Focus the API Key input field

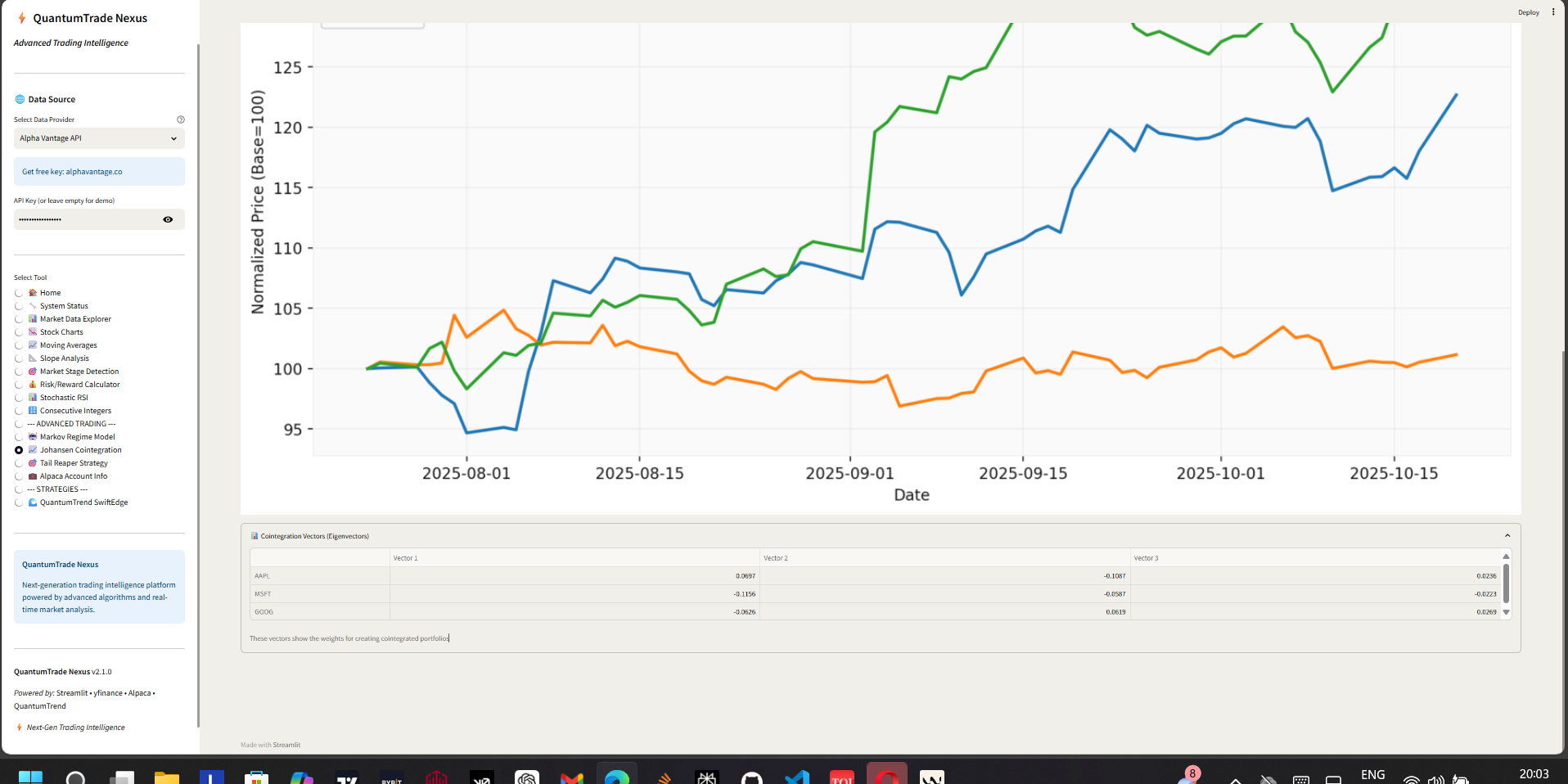click(x=86, y=219)
